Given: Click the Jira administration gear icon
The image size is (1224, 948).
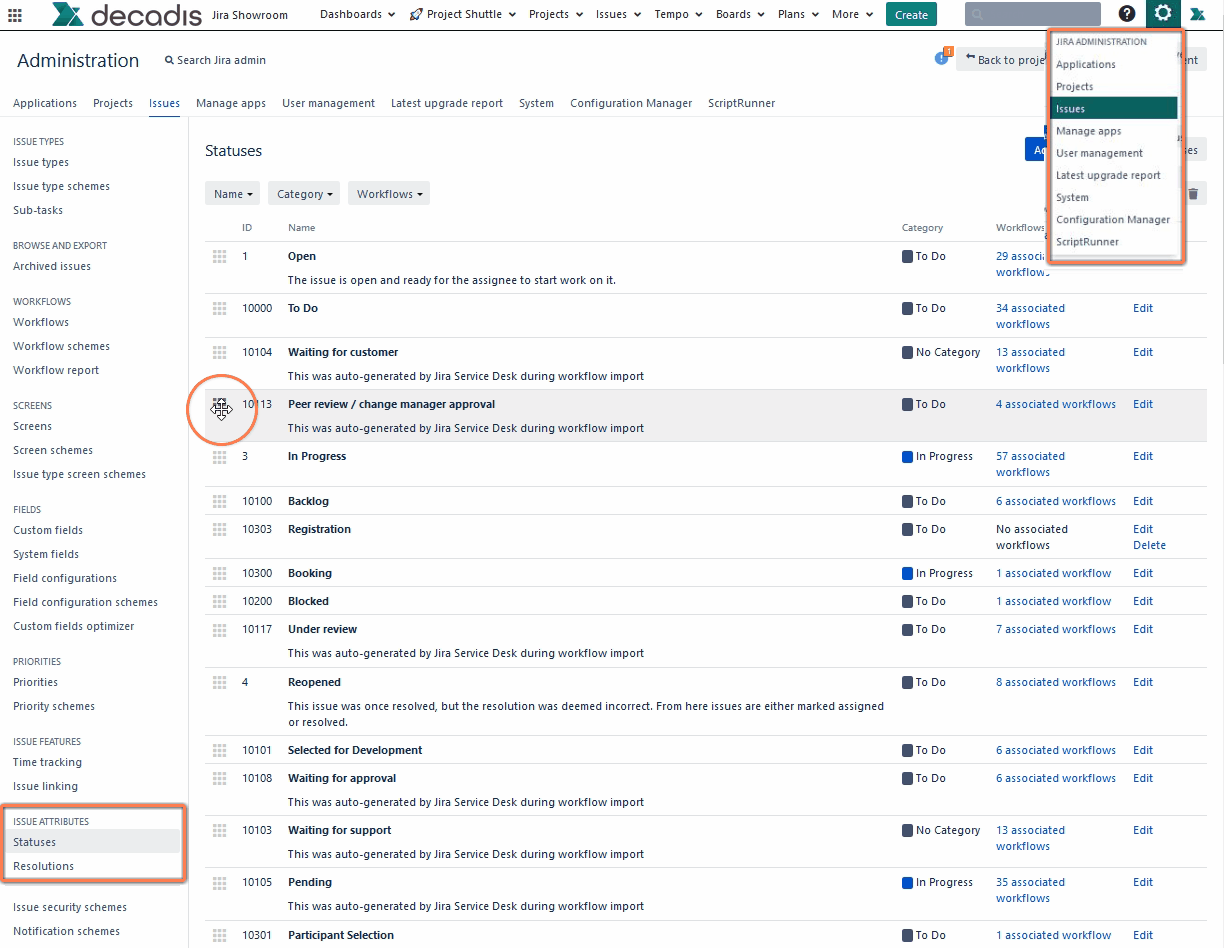Looking at the screenshot, I should pyautogui.click(x=1162, y=14).
